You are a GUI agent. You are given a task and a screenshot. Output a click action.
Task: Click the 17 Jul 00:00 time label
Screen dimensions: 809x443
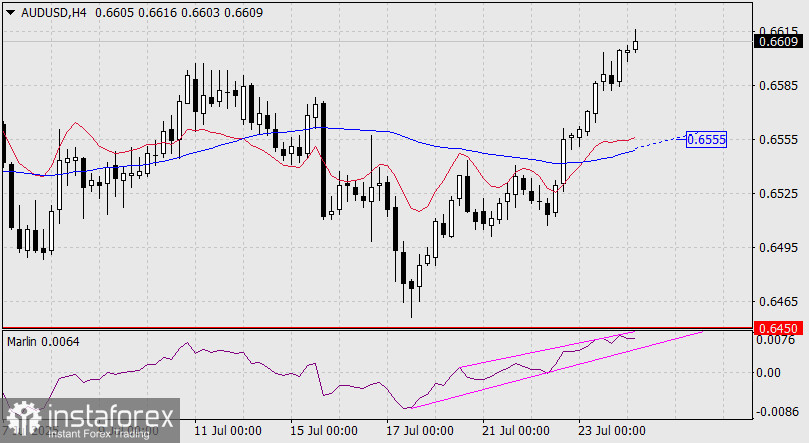pyautogui.click(x=420, y=431)
